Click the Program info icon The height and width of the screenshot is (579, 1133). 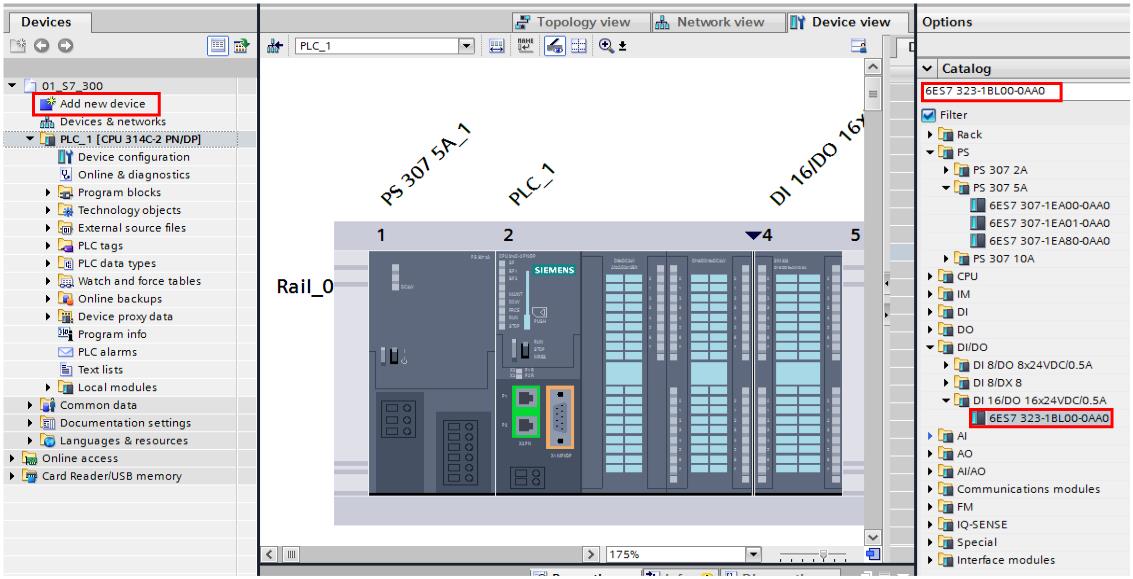click(66, 334)
